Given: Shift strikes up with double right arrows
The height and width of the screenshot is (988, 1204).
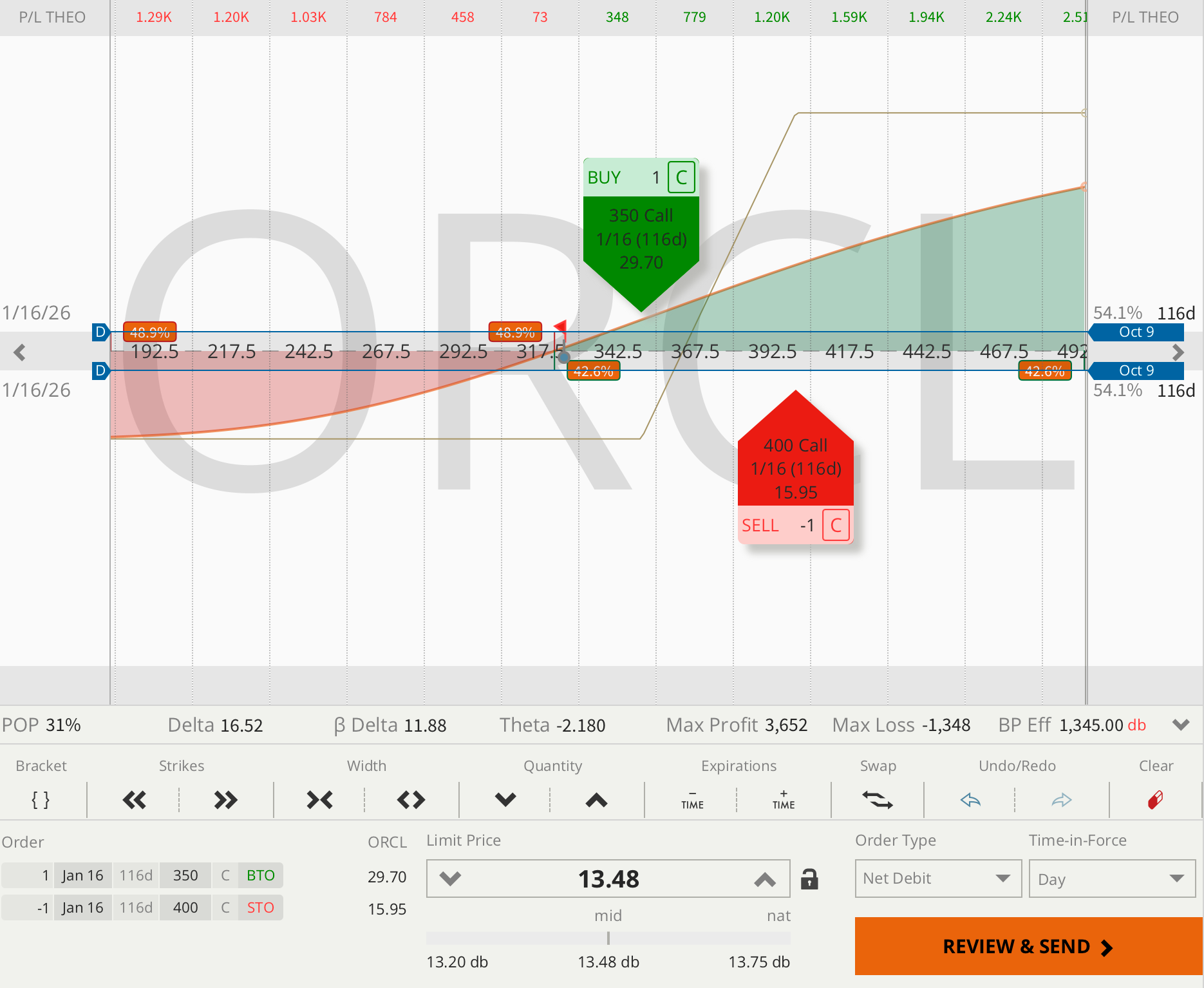Looking at the screenshot, I should 226,800.
